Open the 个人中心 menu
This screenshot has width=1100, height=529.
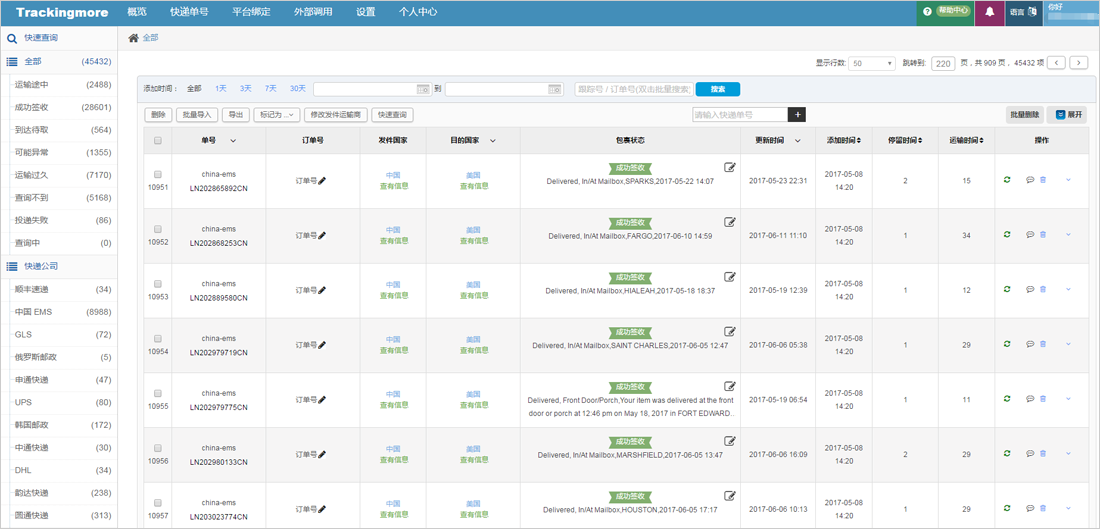point(418,12)
